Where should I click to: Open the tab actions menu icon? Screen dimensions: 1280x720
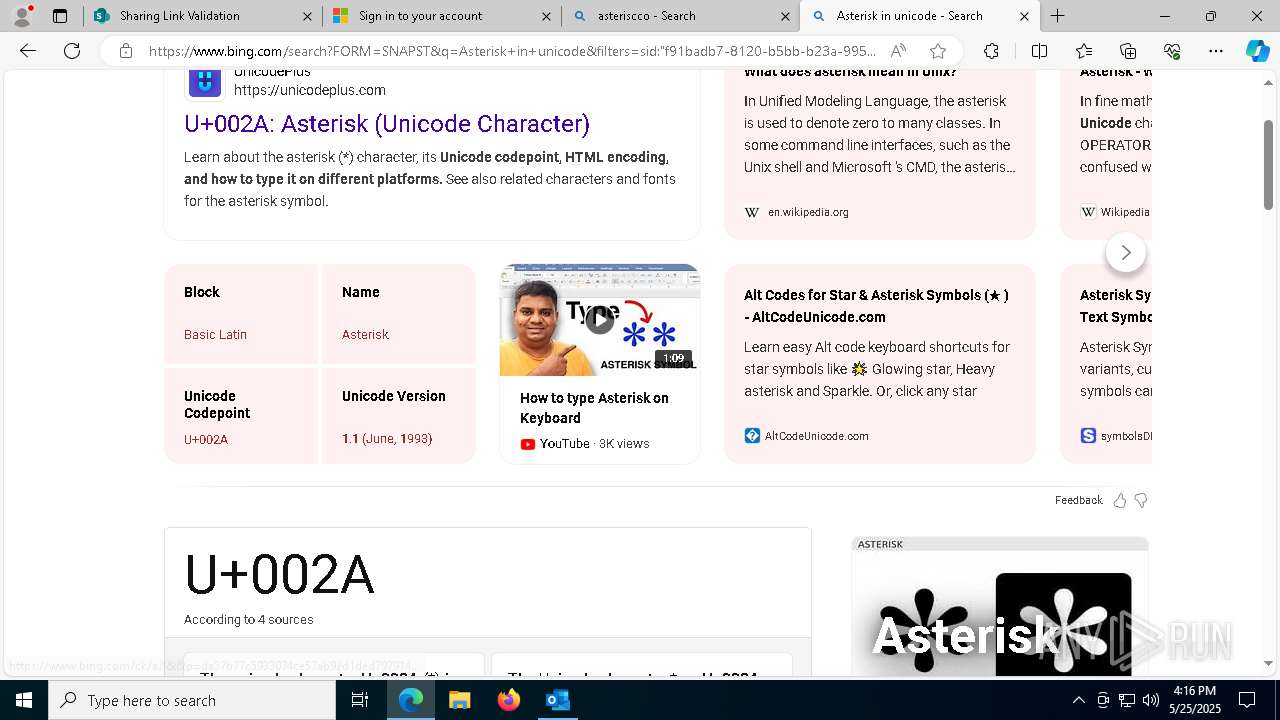(x=60, y=16)
